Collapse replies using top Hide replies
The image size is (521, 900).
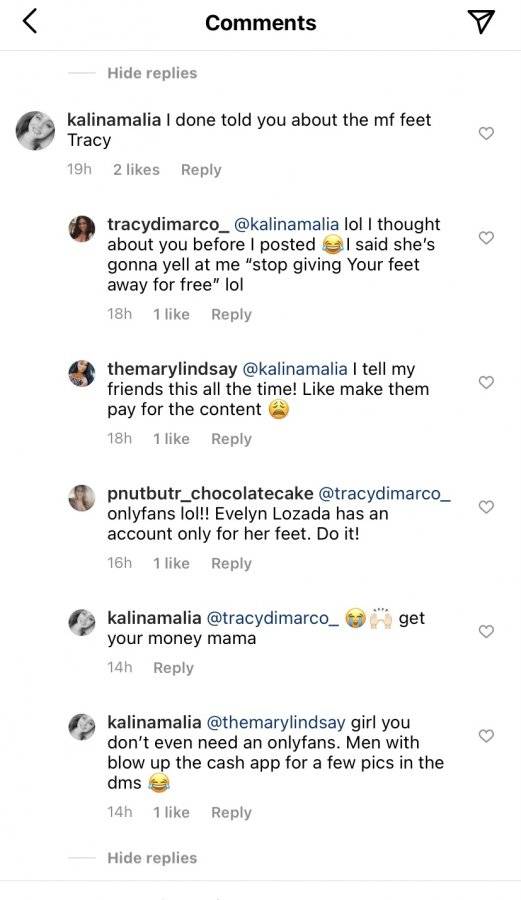[x=152, y=73]
